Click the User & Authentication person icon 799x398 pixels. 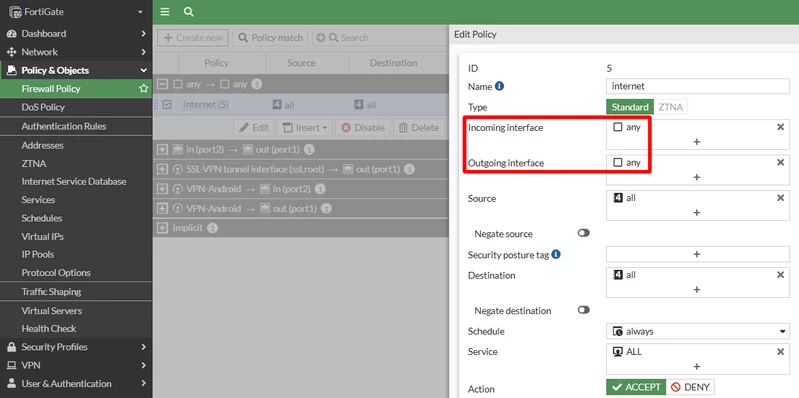pyautogui.click(x=11, y=384)
